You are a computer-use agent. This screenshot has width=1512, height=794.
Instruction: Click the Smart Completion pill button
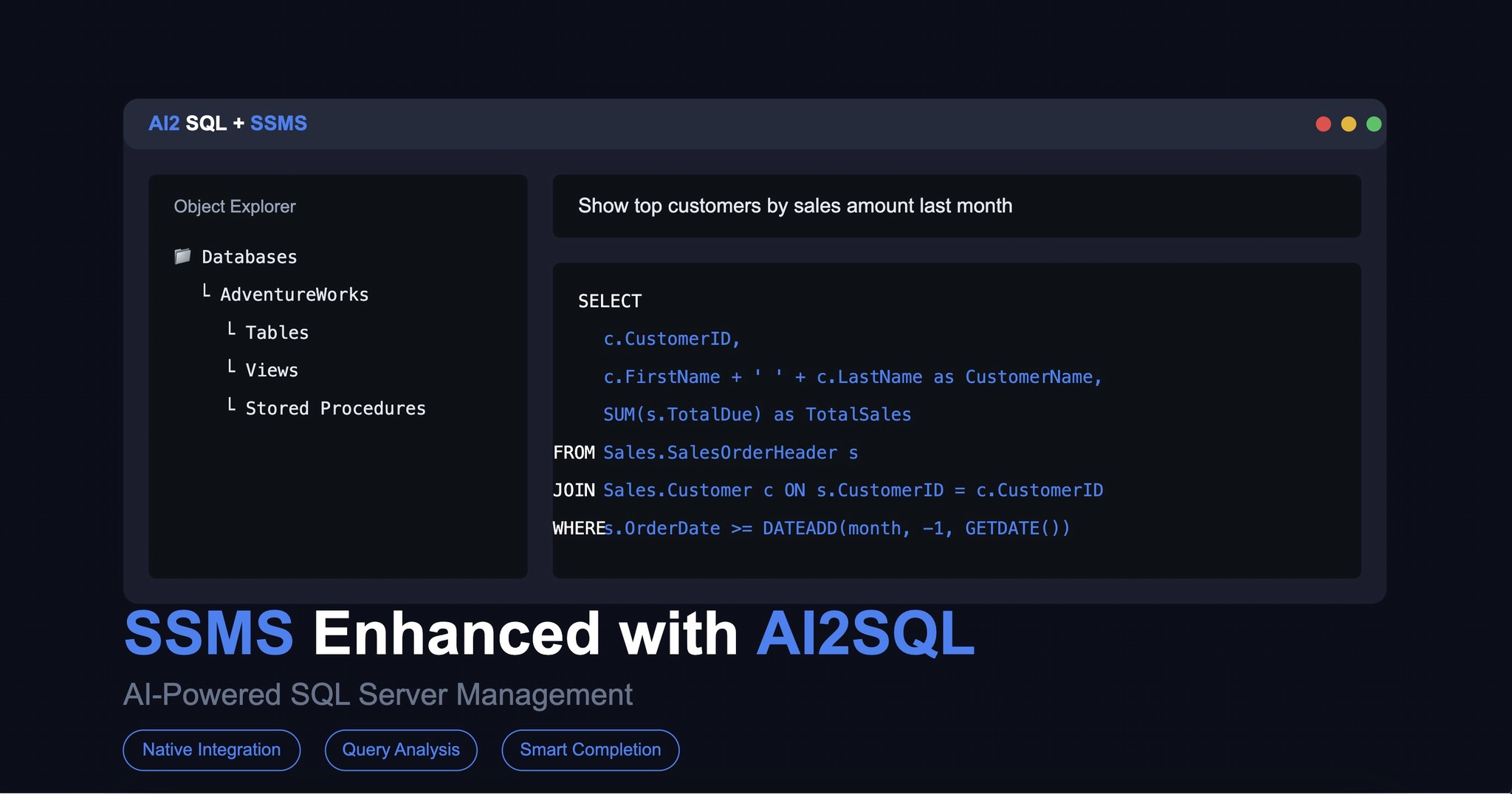[590, 750]
